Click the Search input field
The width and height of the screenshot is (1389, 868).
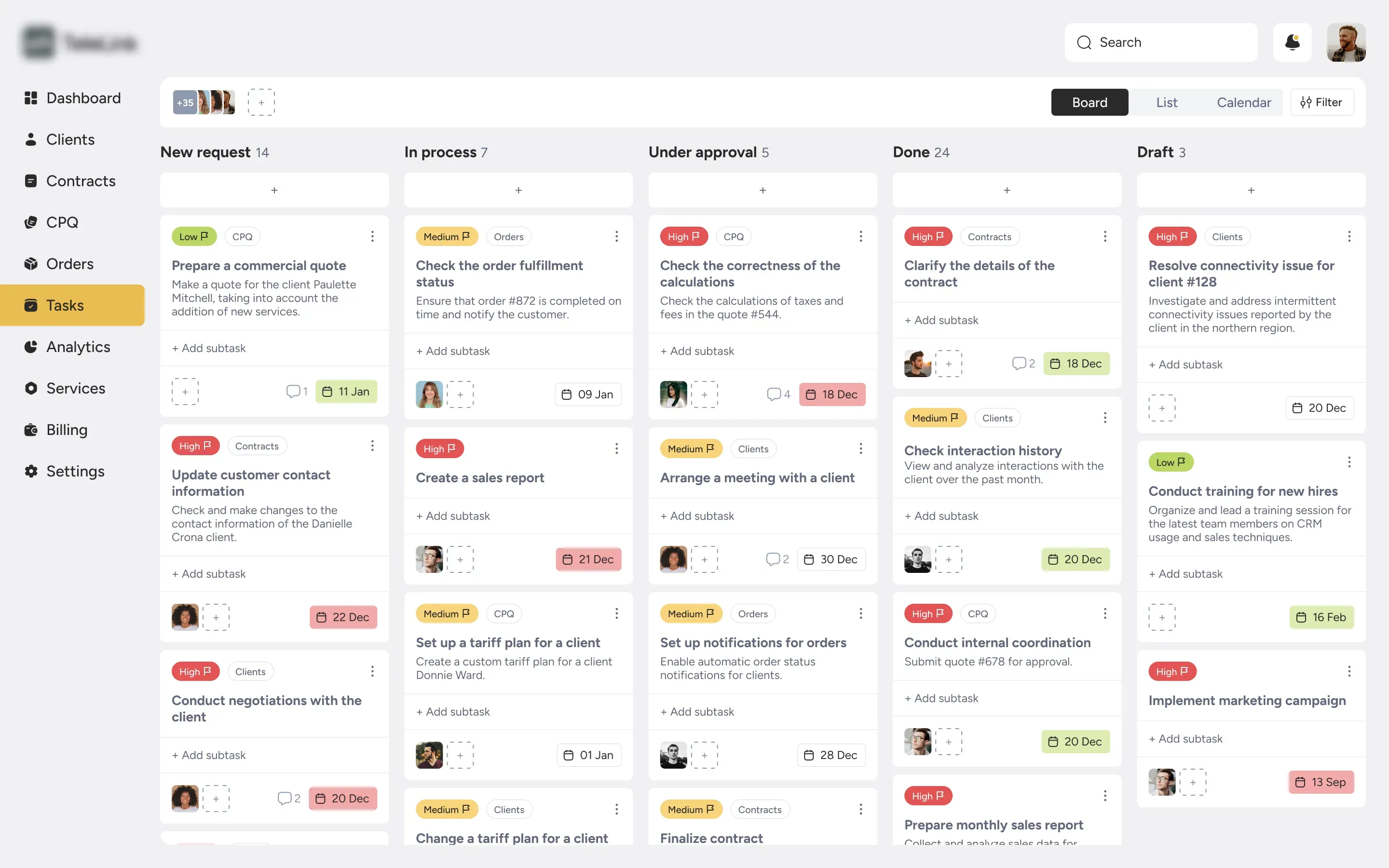1160,42
